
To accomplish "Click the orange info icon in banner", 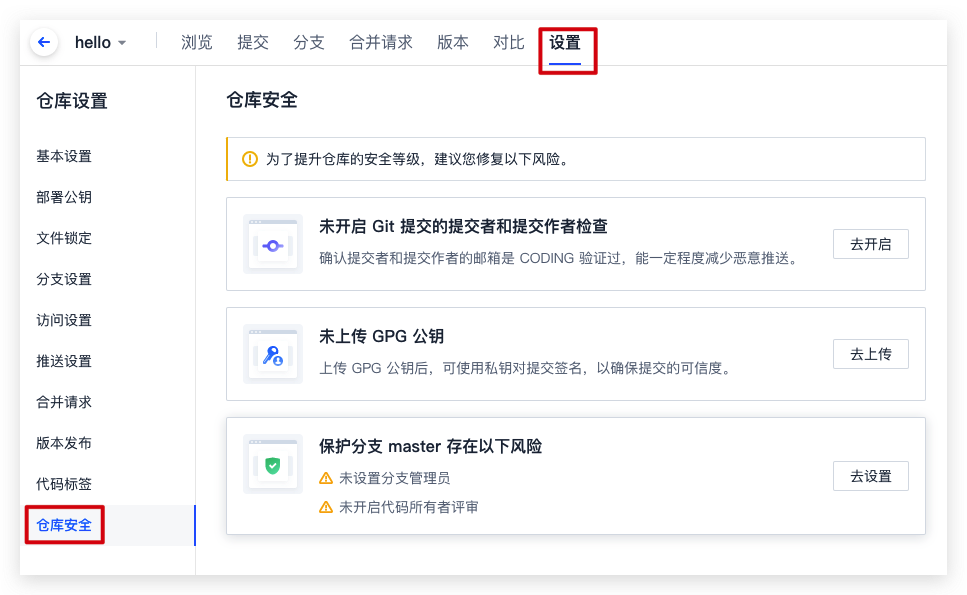I will click(x=250, y=159).
